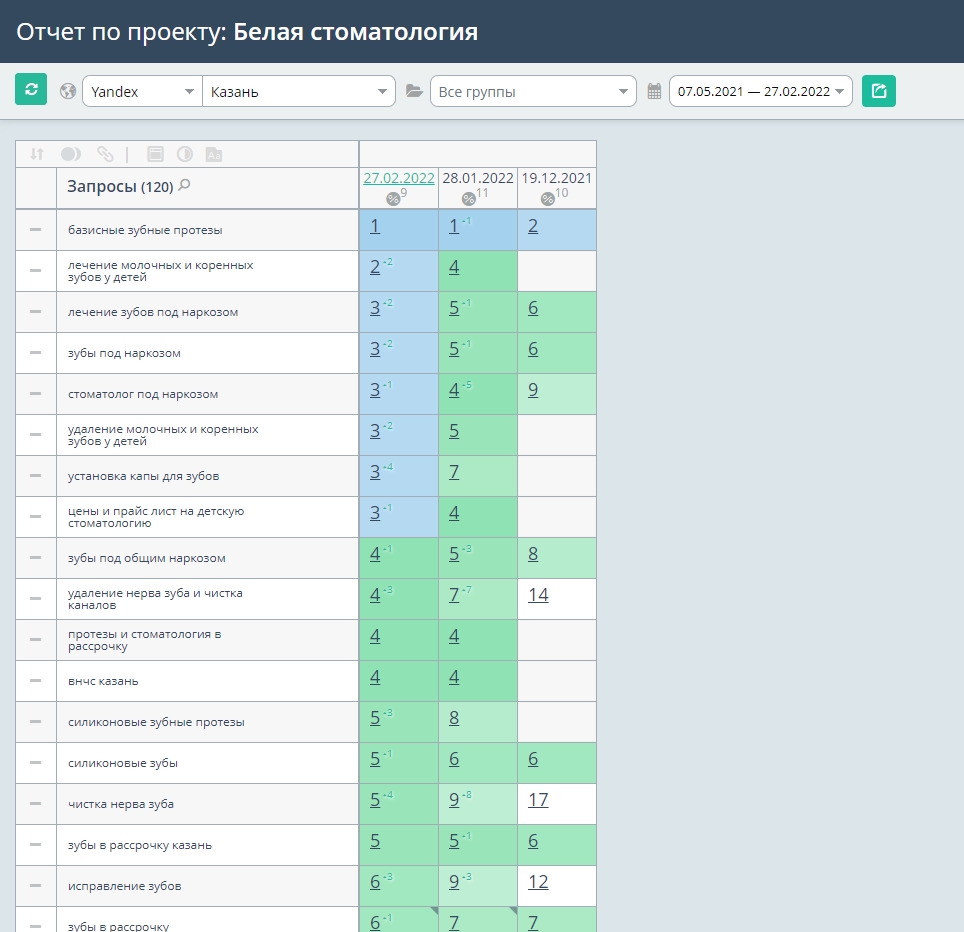The image size is (964, 932).
Task: Click the dash icon for лечение зубов под наркозом
Action: 36,312
